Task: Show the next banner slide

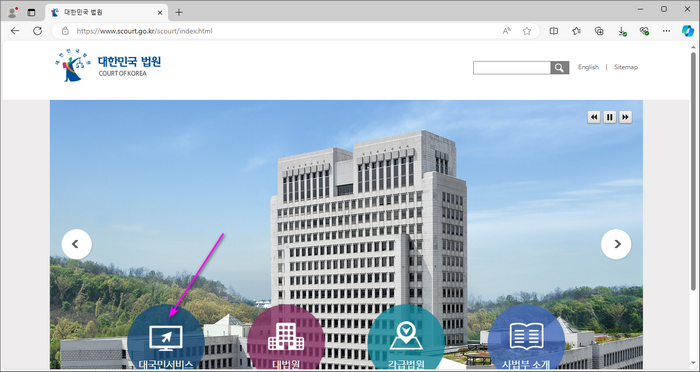Action: [616, 244]
